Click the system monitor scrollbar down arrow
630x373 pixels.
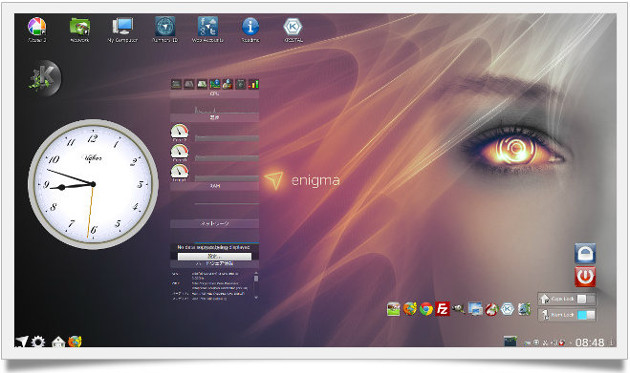(x=256, y=297)
